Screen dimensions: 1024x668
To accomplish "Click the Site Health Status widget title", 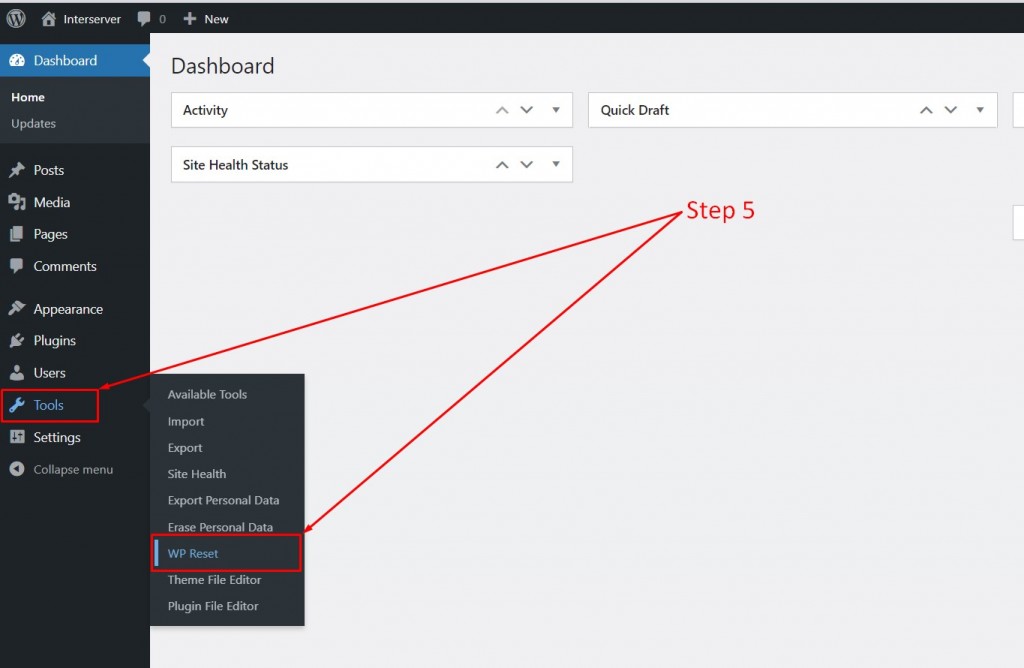I will point(235,165).
